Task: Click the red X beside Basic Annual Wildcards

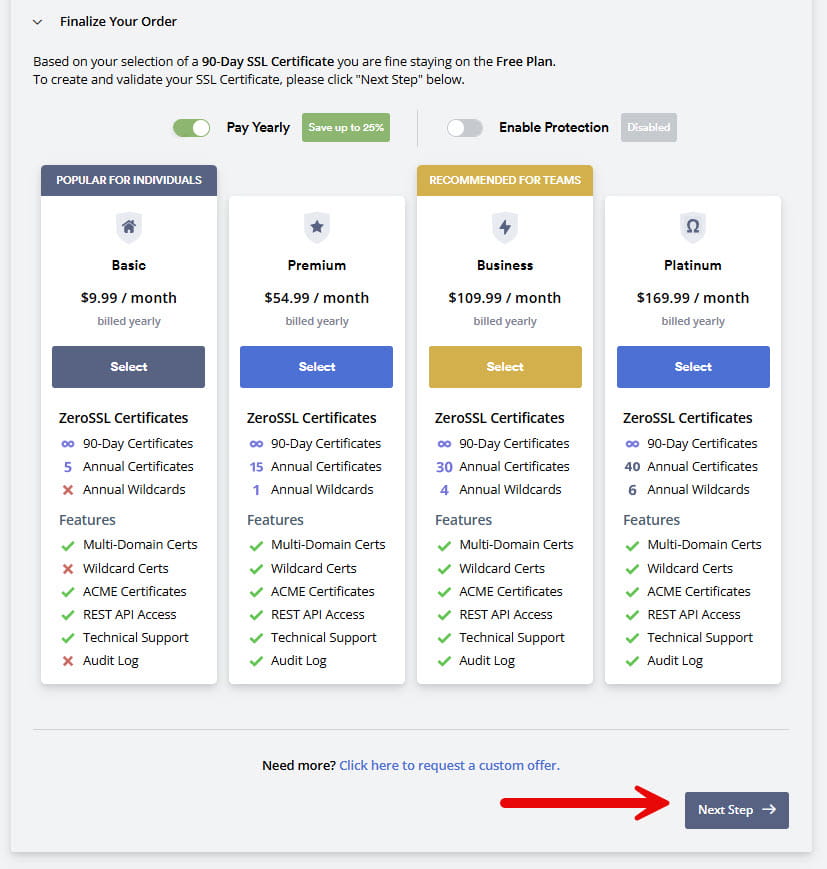Action: 68,490
